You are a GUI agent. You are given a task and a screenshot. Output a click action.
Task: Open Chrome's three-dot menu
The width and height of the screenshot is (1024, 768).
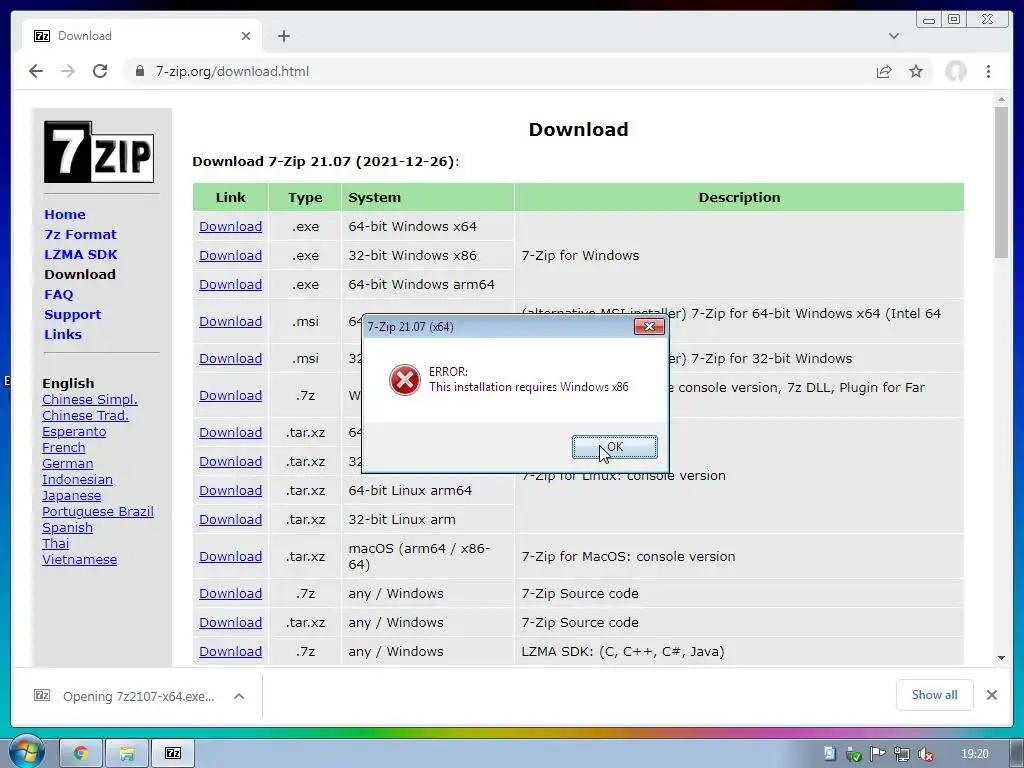tap(988, 71)
